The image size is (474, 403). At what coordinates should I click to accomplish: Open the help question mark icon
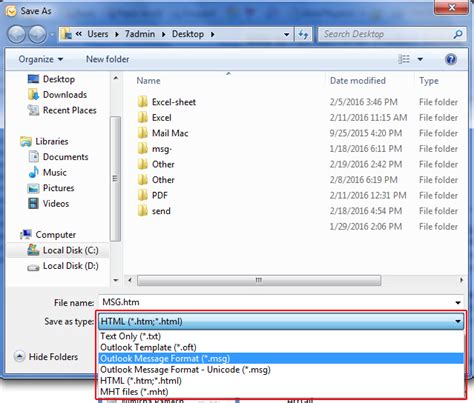click(451, 59)
